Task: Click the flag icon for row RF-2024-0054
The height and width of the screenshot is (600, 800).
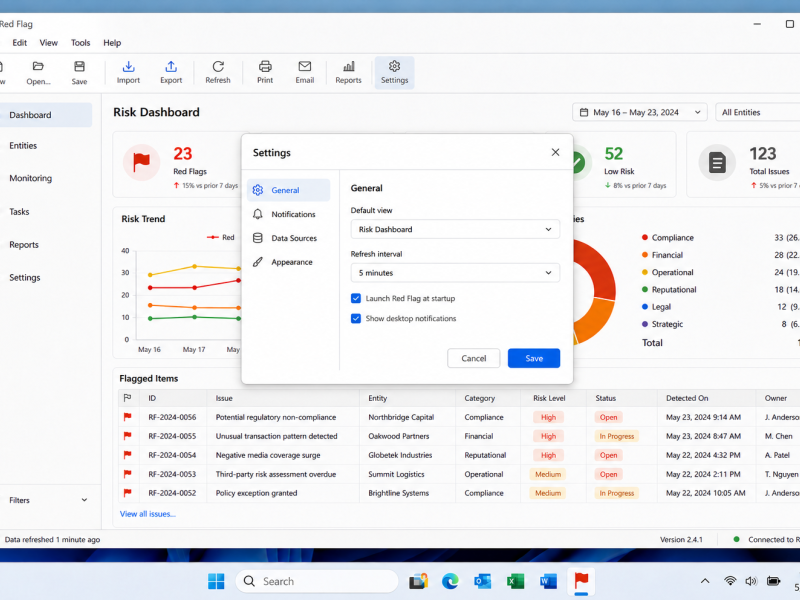Action: click(128, 455)
